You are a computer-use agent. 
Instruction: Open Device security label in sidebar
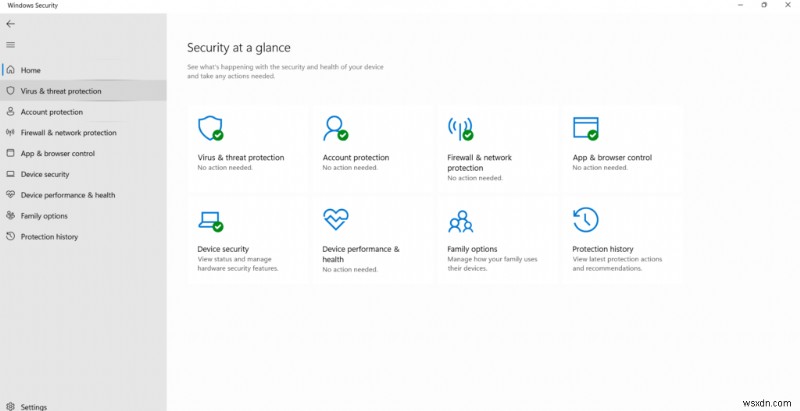click(x=45, y=174)
